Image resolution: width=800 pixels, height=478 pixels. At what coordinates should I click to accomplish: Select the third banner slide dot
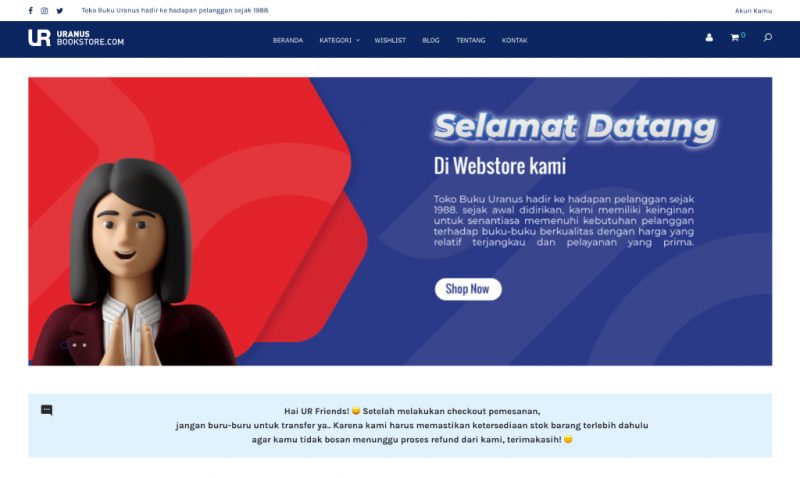85,345
